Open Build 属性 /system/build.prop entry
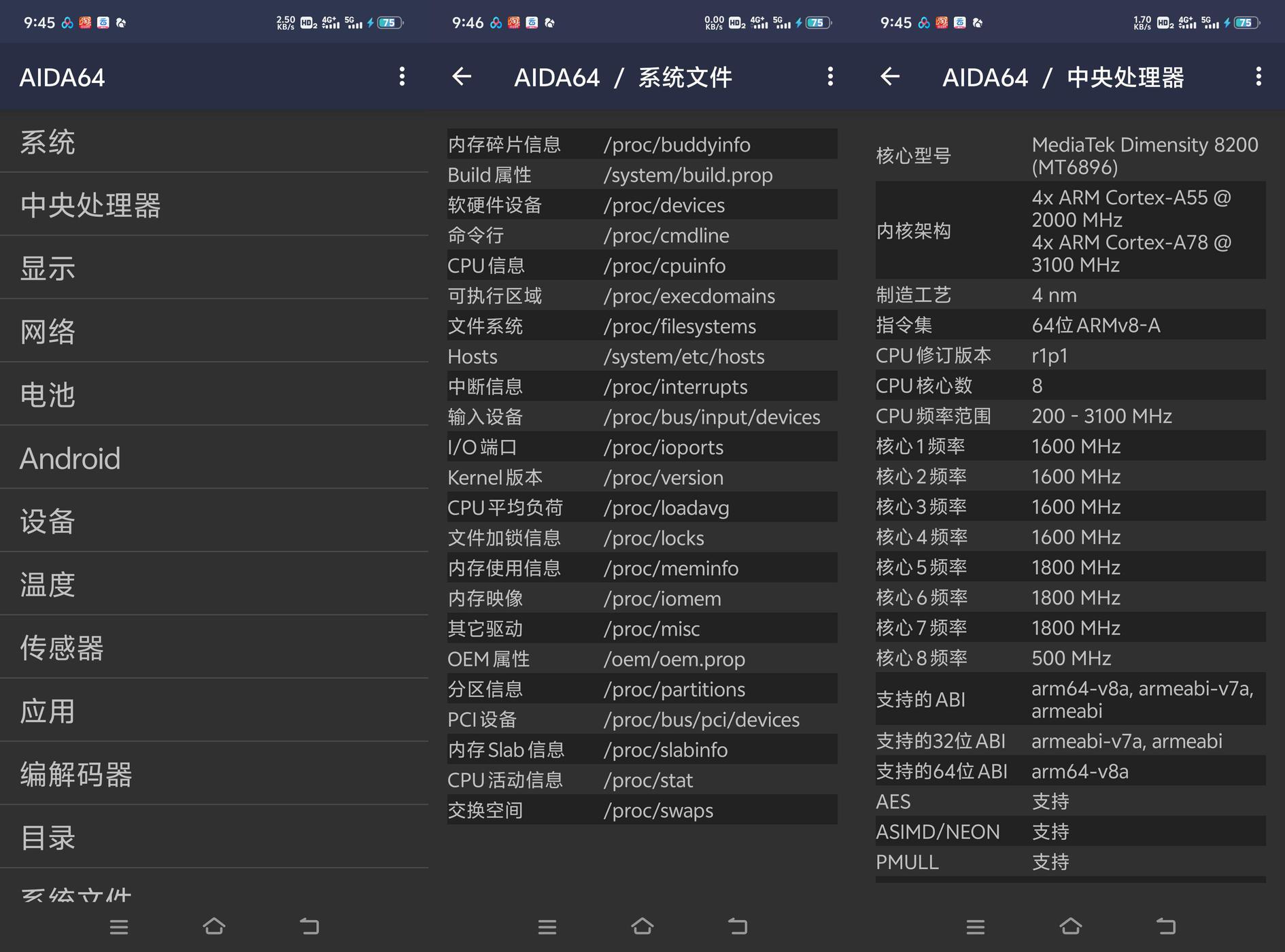The image size is (1285, 952). tap(642, 175)
